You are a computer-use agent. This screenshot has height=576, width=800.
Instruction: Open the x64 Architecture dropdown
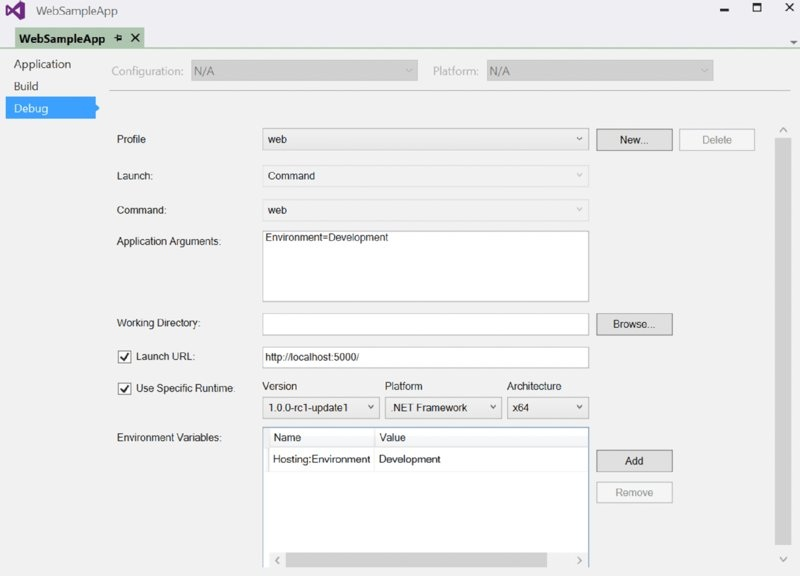pyautogui.click(x=547, y=408)
